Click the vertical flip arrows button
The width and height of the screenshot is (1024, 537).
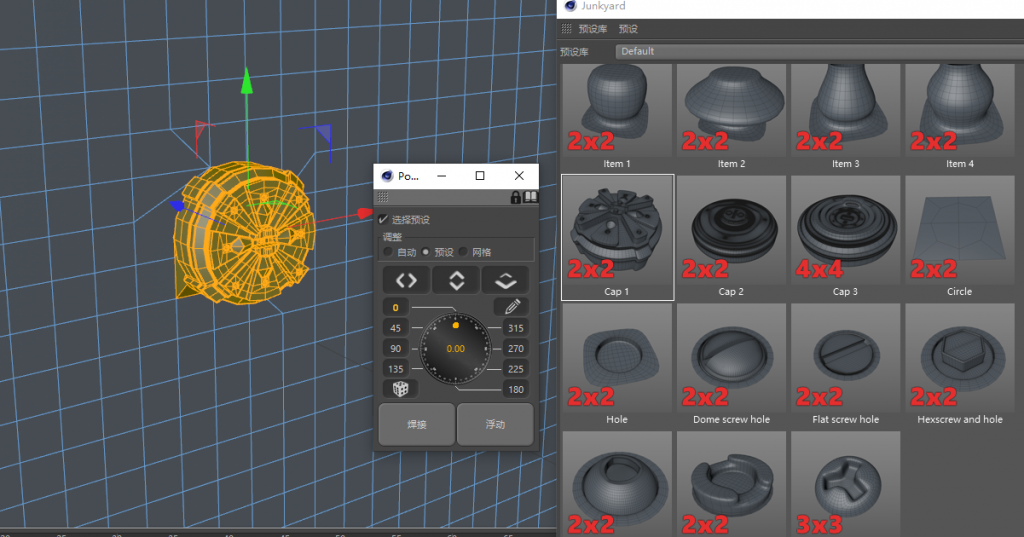[456, 280]
